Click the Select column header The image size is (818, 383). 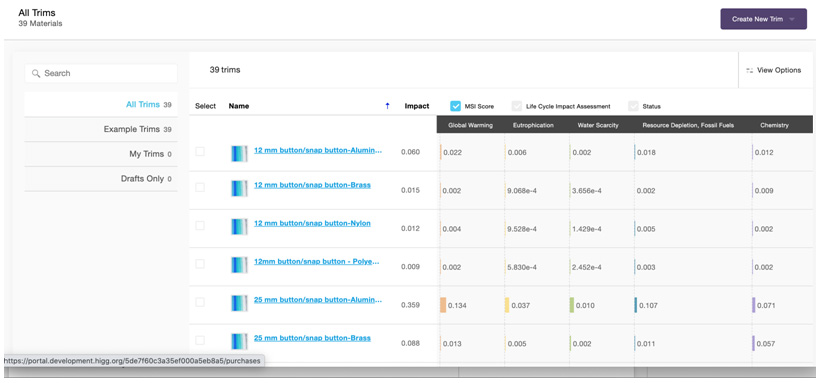[206, 106]
